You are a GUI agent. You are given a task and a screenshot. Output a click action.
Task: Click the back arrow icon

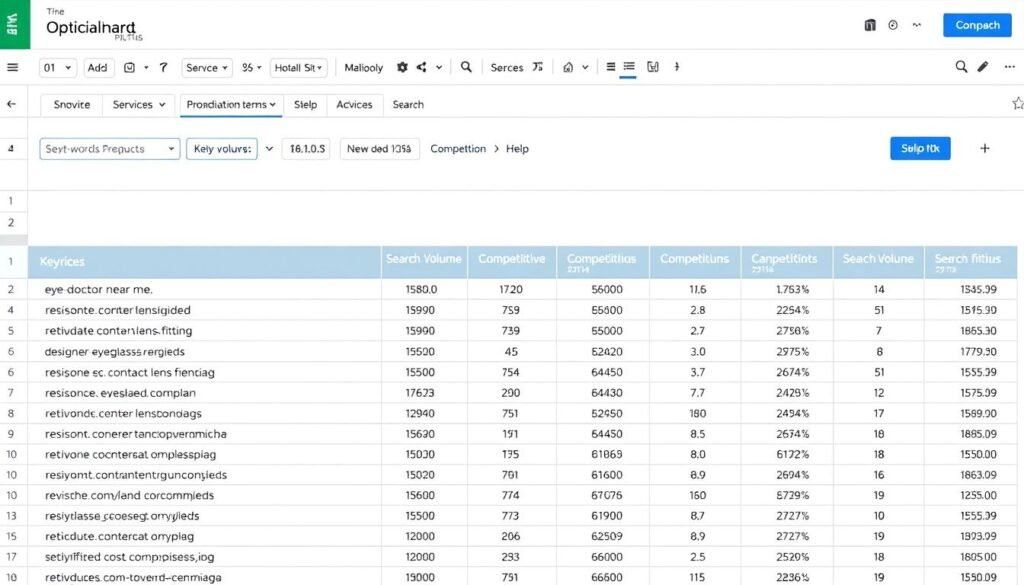[12, 104]
